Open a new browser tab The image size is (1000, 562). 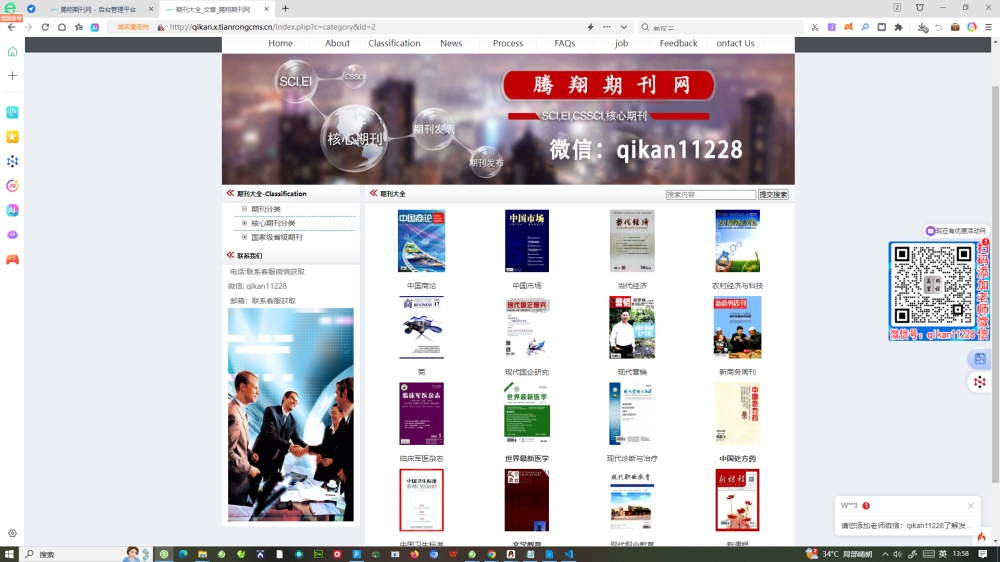click(285, 8)
